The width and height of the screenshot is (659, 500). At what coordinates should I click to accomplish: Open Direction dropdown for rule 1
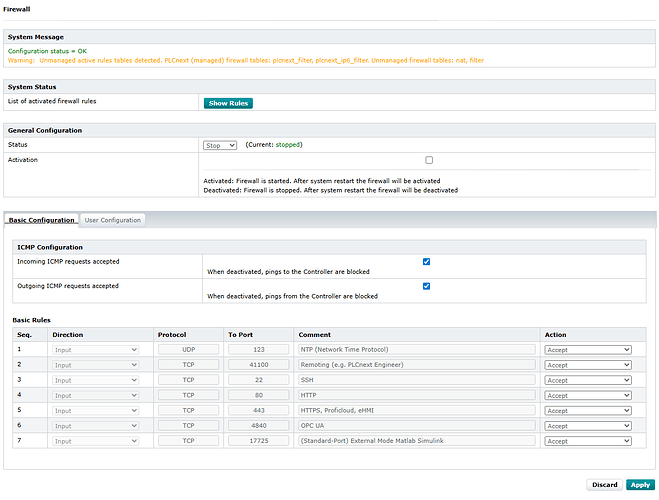(x=95, y=350)
